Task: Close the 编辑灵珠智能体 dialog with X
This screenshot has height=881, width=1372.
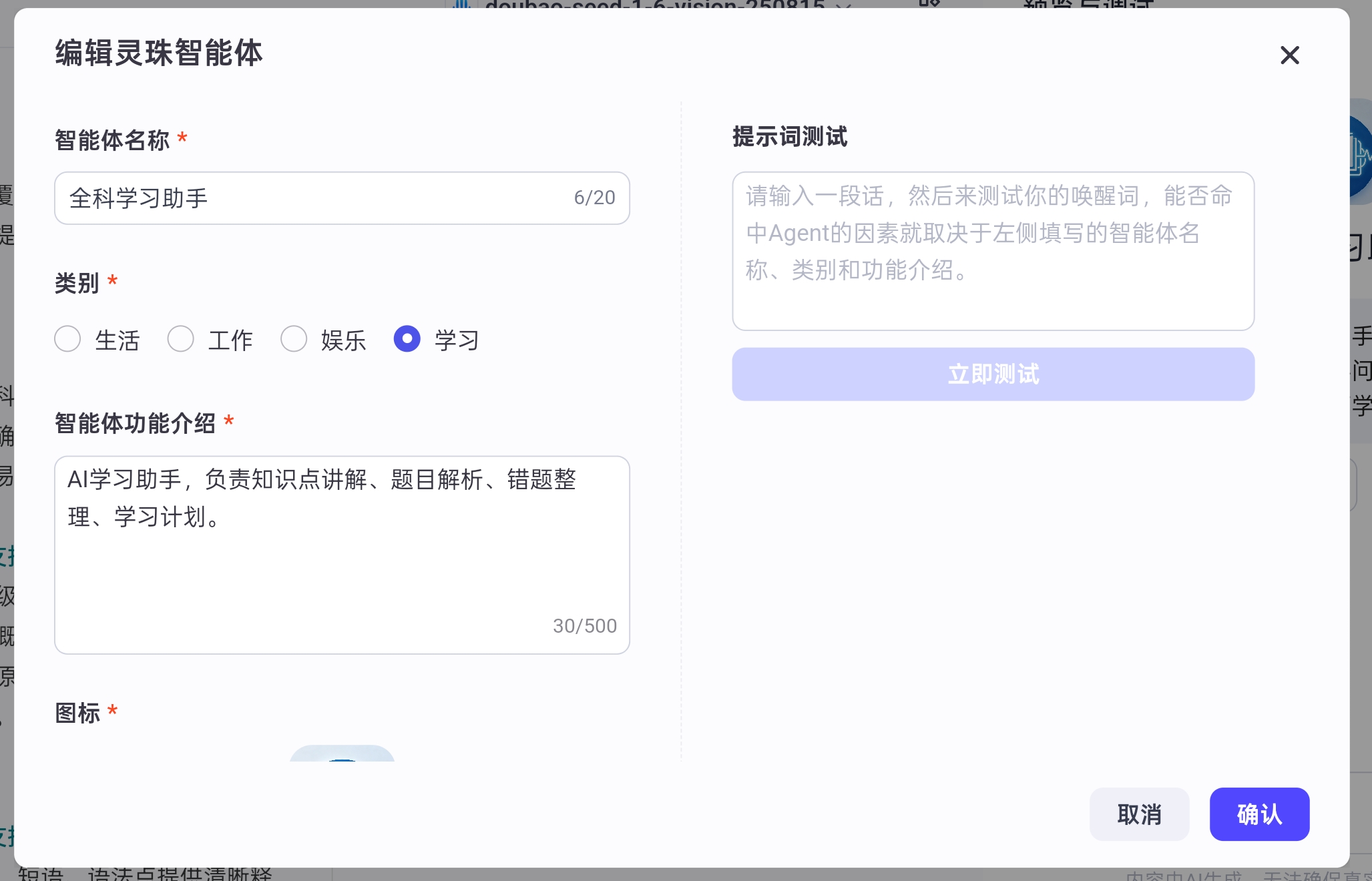Action: (x=1289, y=55)
